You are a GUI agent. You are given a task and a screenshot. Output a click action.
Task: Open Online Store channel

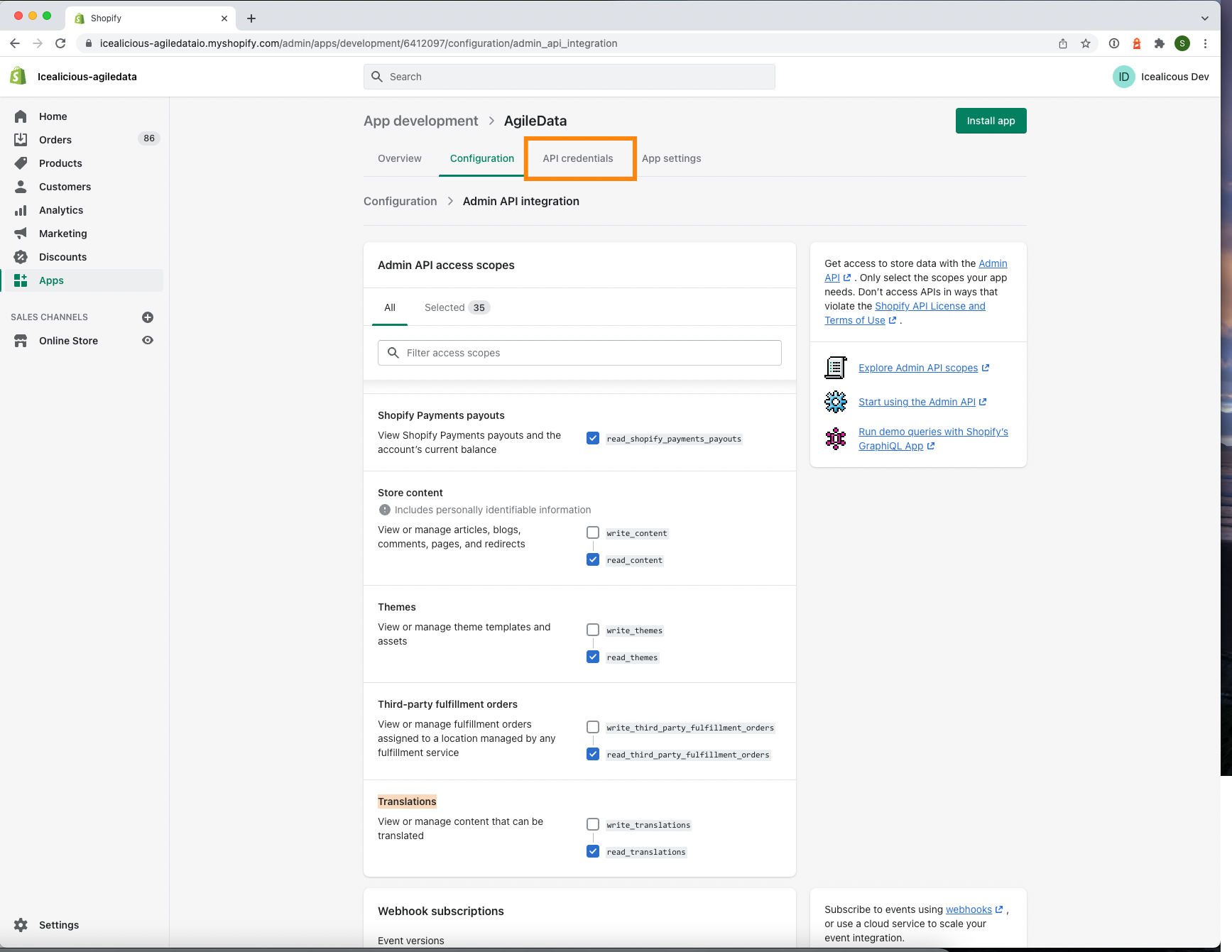click(x=68, y=341)
